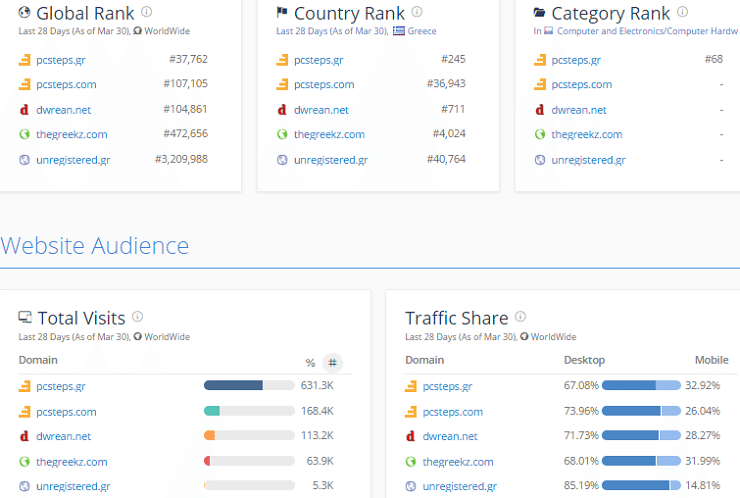Click the folder icon beside Category Rank
This screenshot has height=498, width=740.
(x=539, y=12)
